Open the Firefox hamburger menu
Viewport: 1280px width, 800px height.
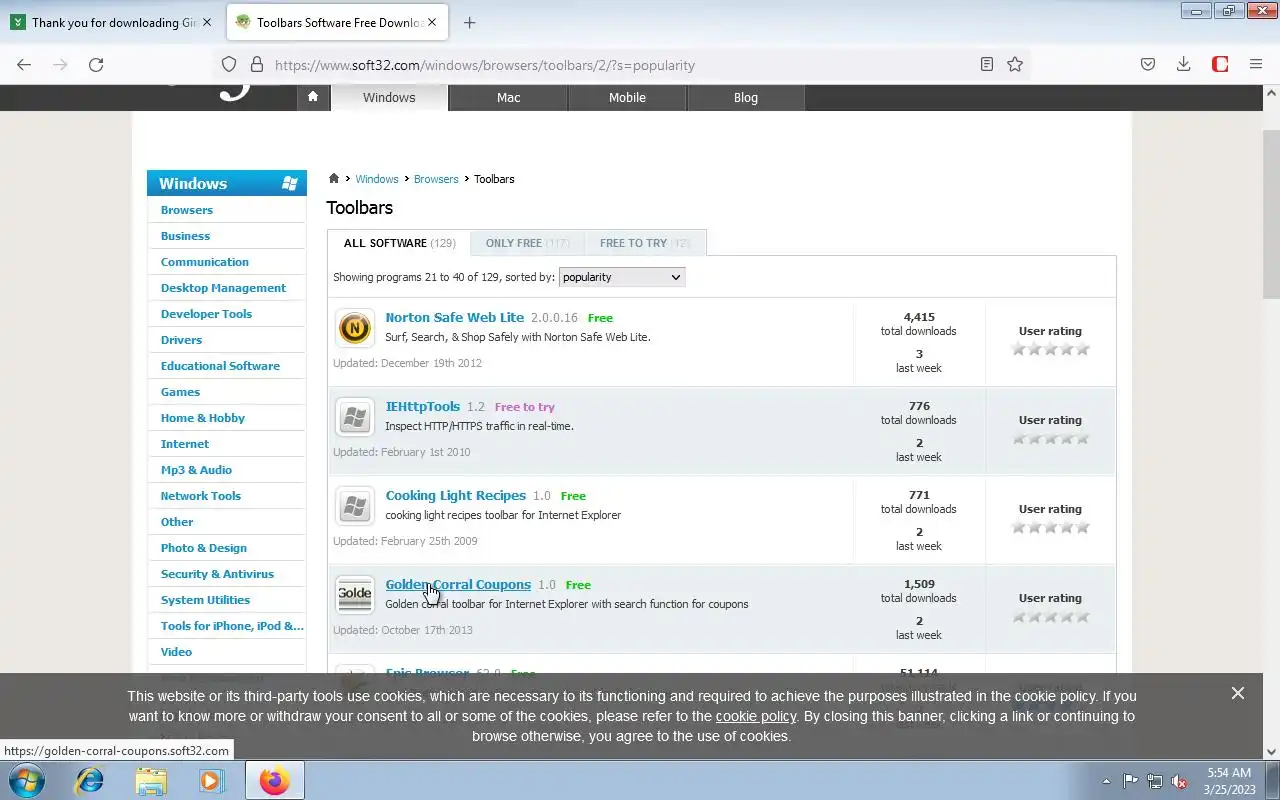[1256, 64]
